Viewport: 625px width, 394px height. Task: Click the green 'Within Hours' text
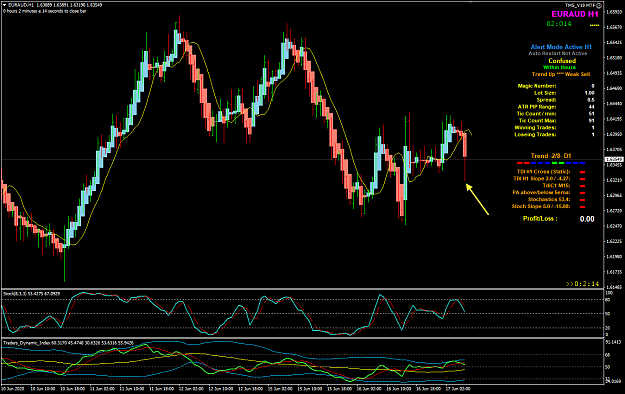559,67
